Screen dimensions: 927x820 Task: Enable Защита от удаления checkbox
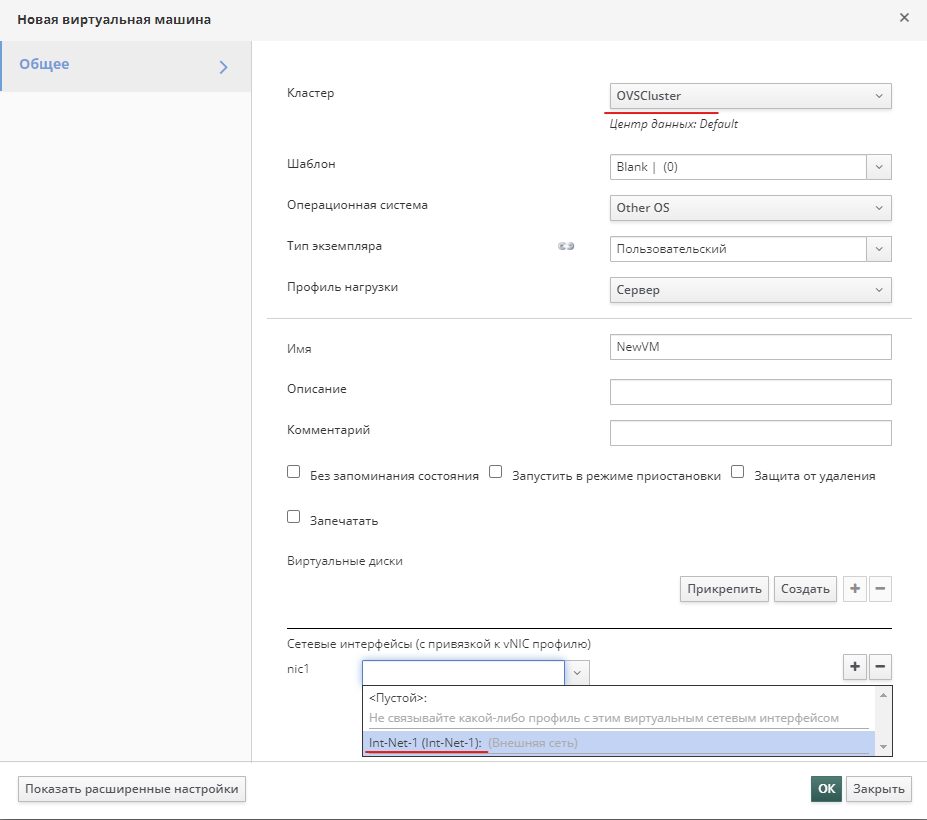click(x=737, y=472)
